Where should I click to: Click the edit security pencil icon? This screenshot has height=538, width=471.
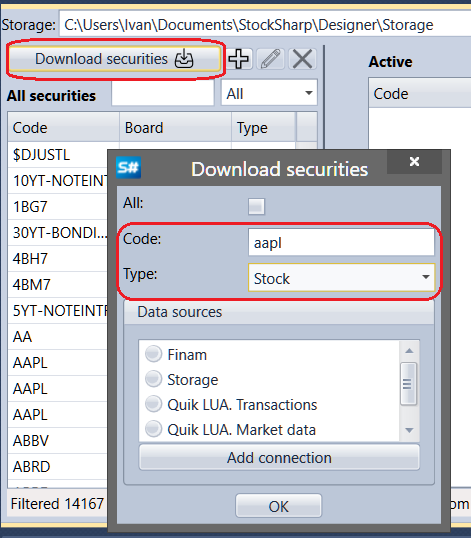coord(270,59)
